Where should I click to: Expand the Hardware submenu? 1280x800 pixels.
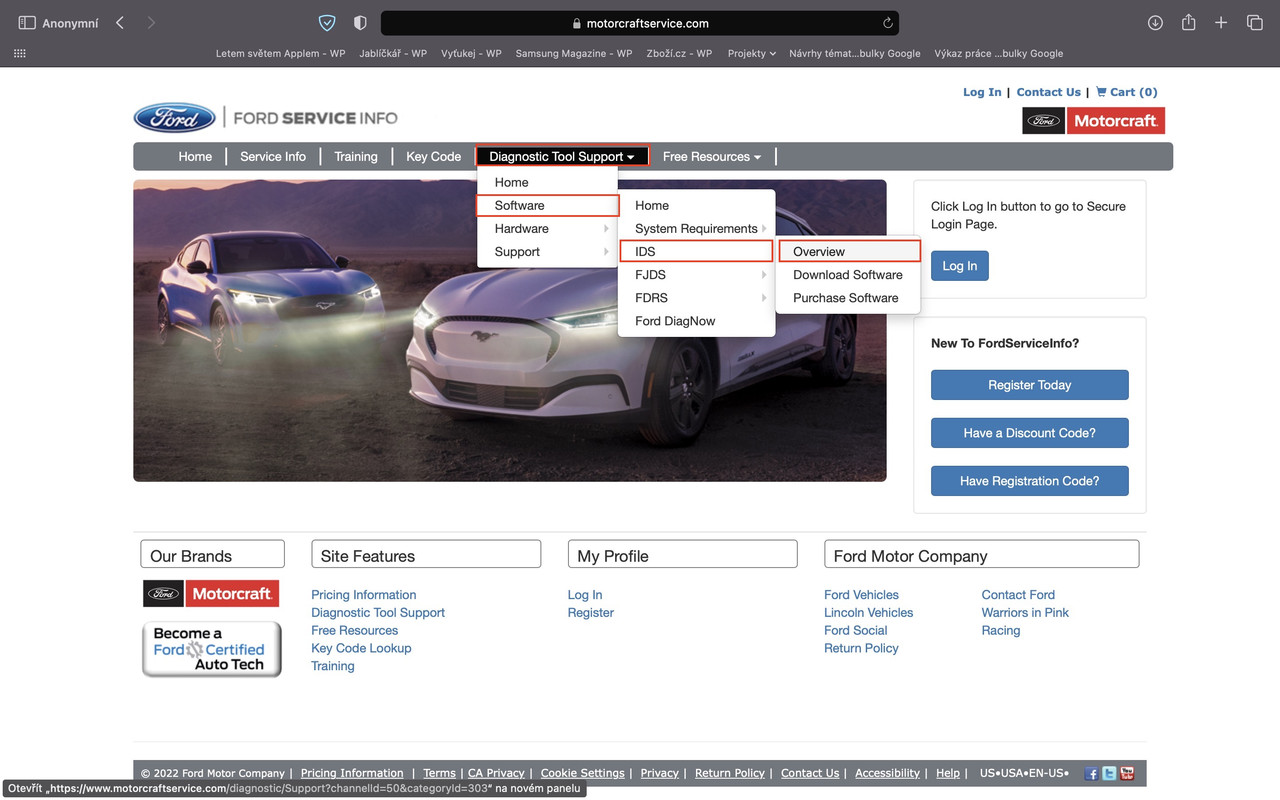pos(548,229)
